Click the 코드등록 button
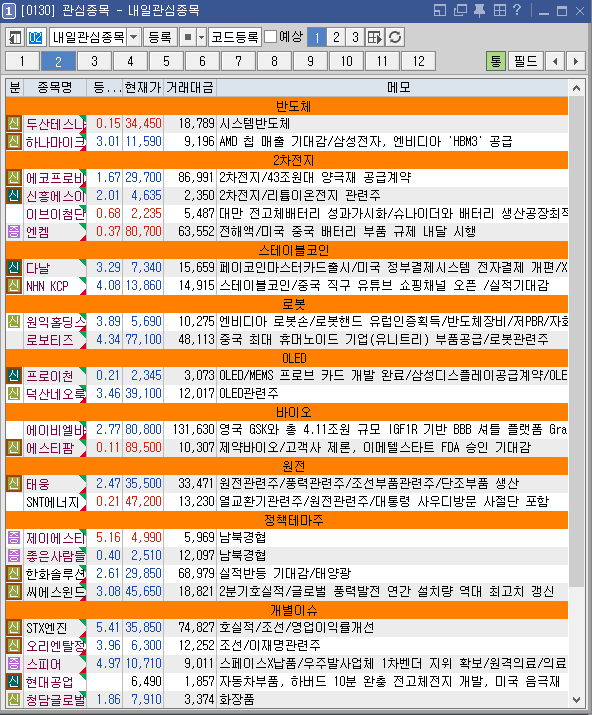 pyautogui.click(x=235, y=37)
